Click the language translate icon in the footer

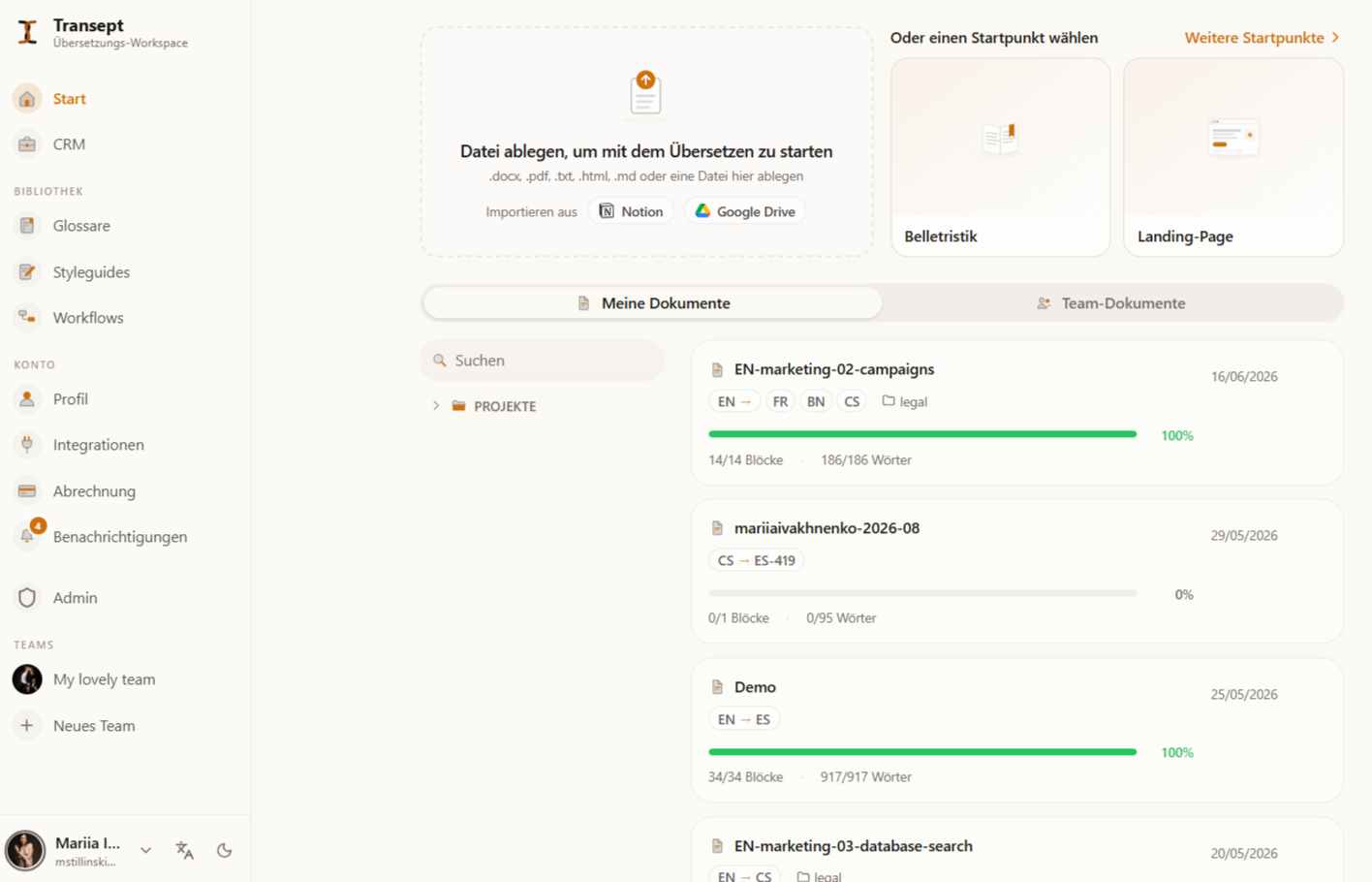point(184,850)
